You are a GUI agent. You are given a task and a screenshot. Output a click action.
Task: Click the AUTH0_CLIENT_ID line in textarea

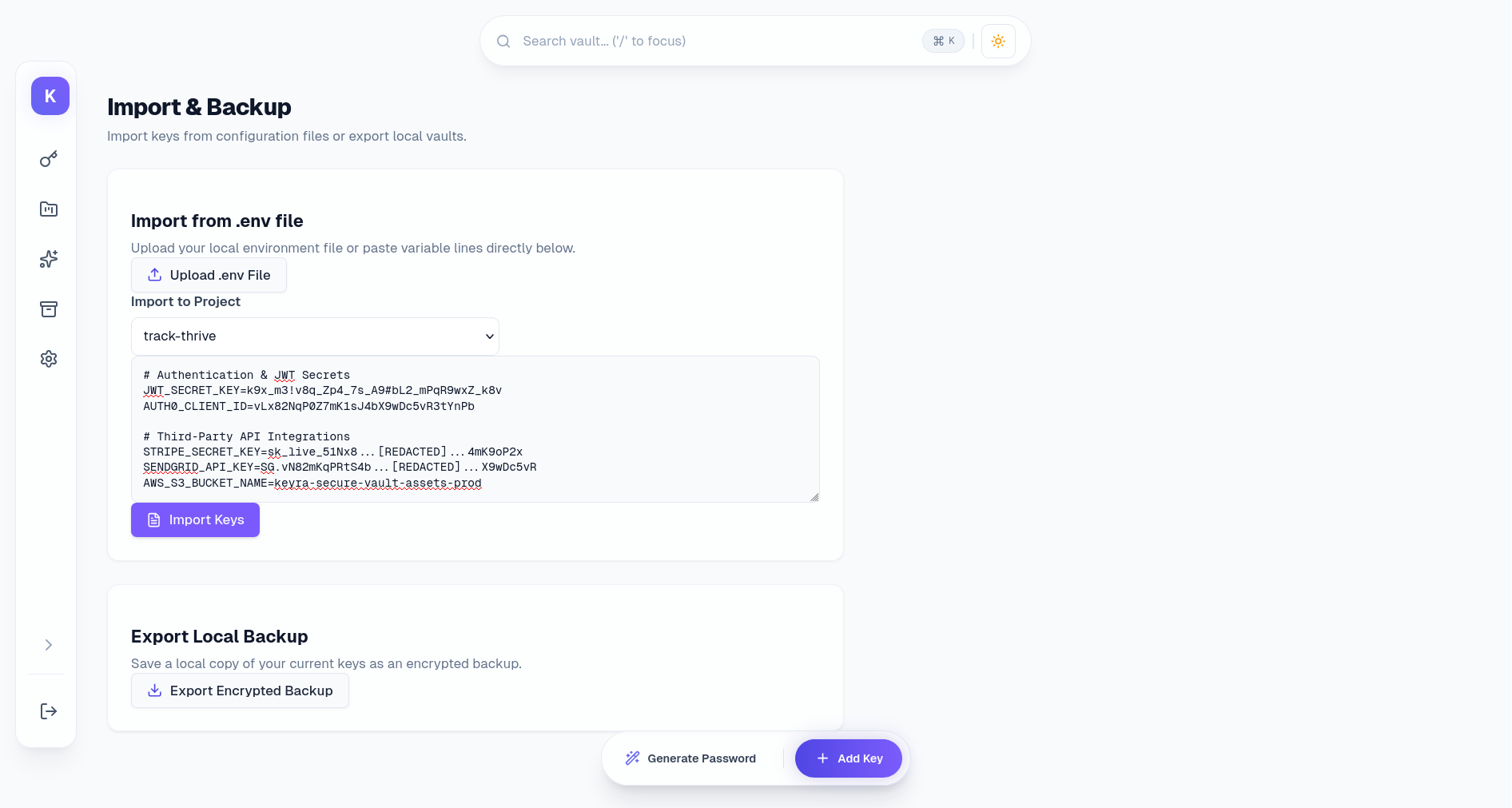point(309,406)
